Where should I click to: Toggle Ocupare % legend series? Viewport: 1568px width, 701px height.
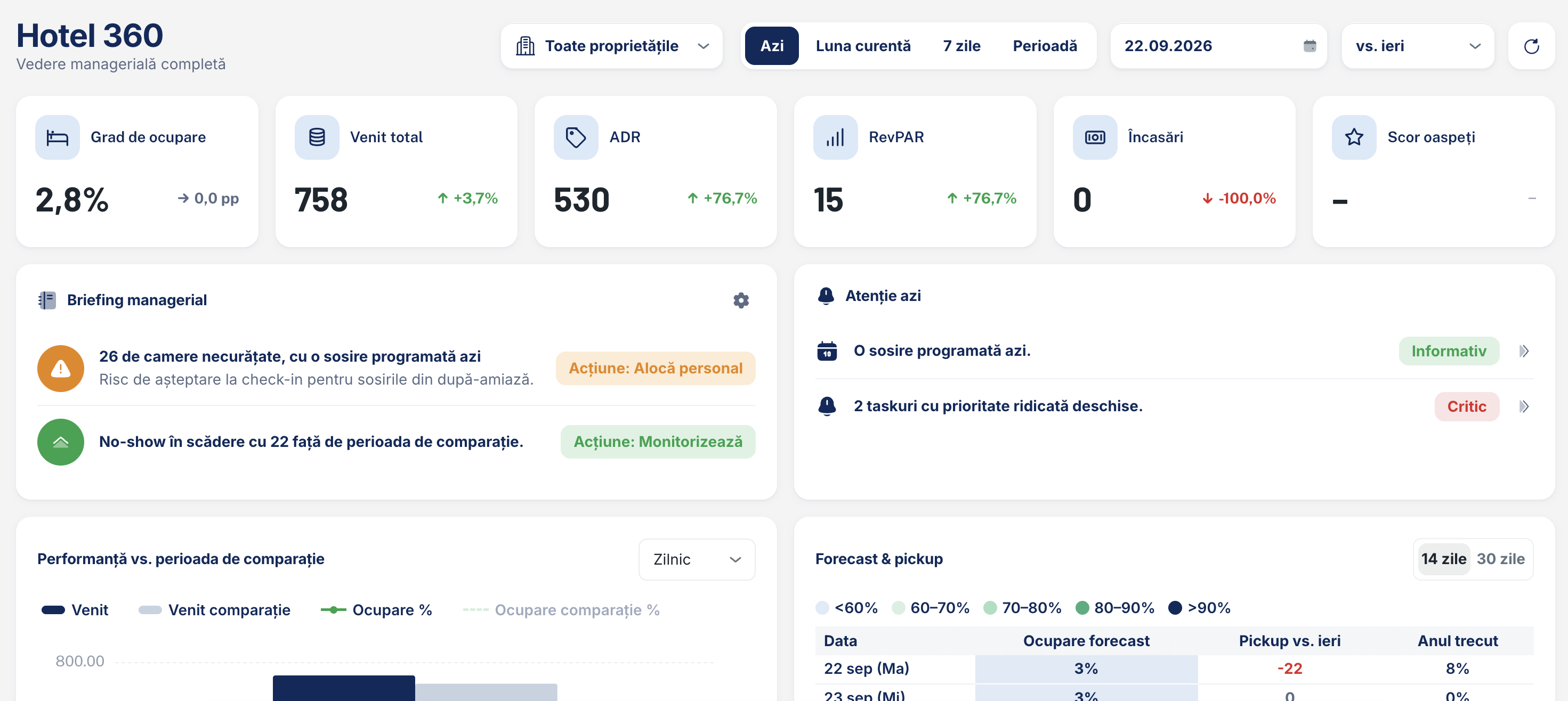click(x=376, y=610)
